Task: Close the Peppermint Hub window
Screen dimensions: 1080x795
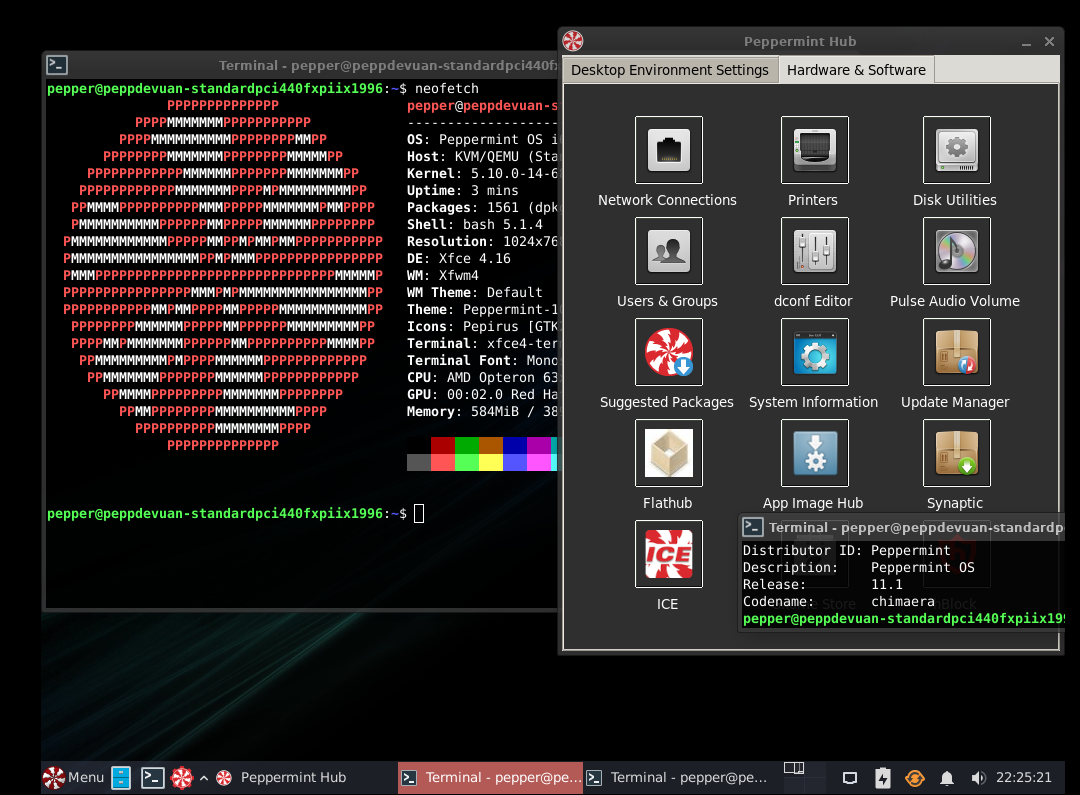Action: pyautogui.click(x=1050, y=41)
